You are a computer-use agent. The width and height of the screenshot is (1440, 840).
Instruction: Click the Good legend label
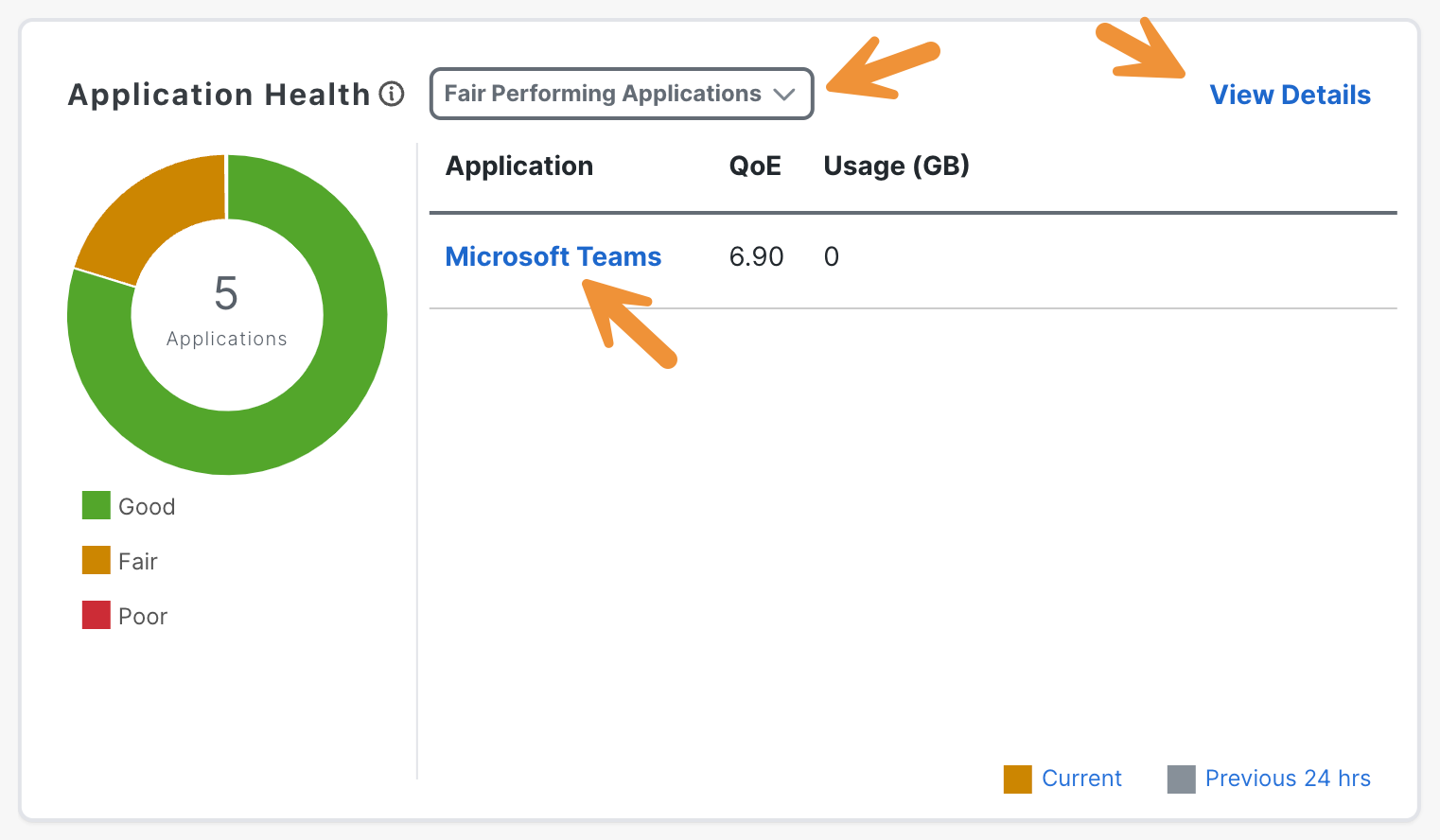[147, 506]
